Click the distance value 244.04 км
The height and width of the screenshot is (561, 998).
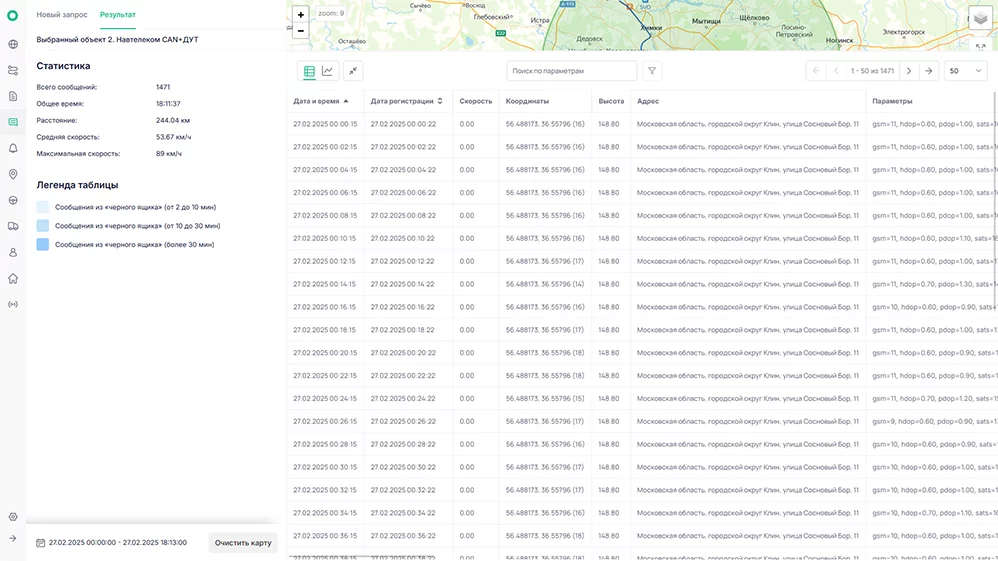pyautogui.click(x=173, y=120)
